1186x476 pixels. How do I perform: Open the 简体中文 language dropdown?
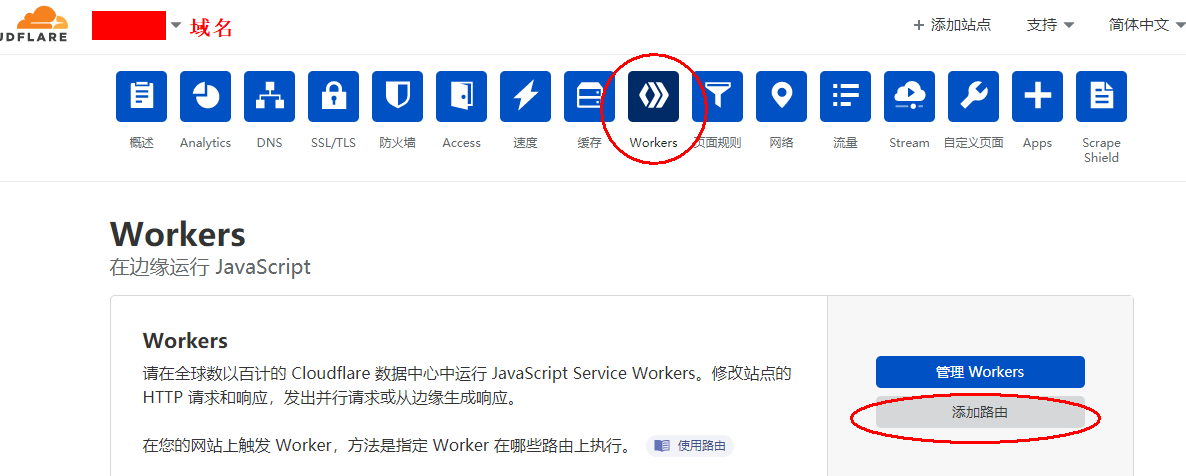tap(1145, 25)
